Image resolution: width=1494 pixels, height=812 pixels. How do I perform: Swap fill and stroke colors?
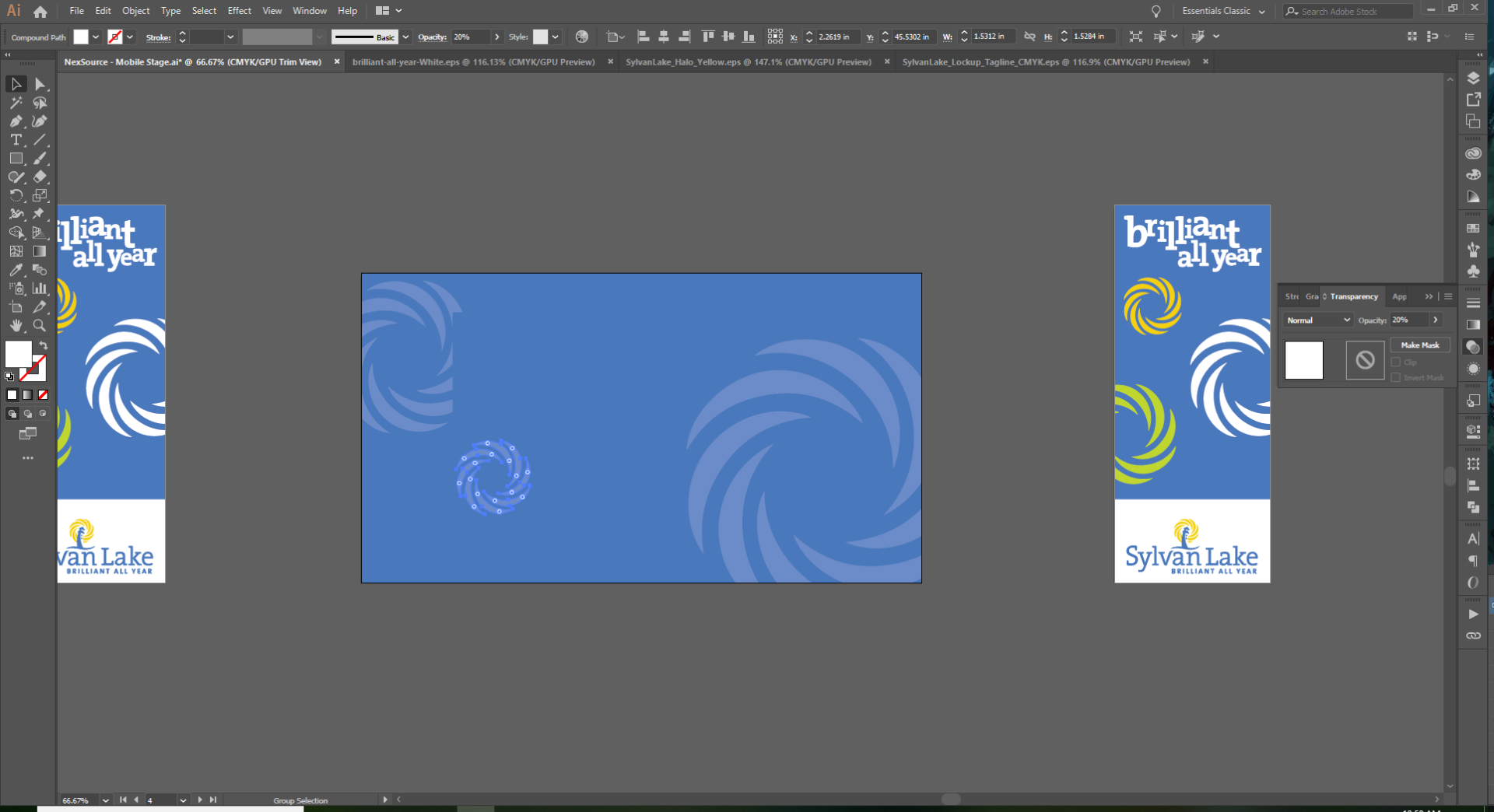[x=44, y=345]
